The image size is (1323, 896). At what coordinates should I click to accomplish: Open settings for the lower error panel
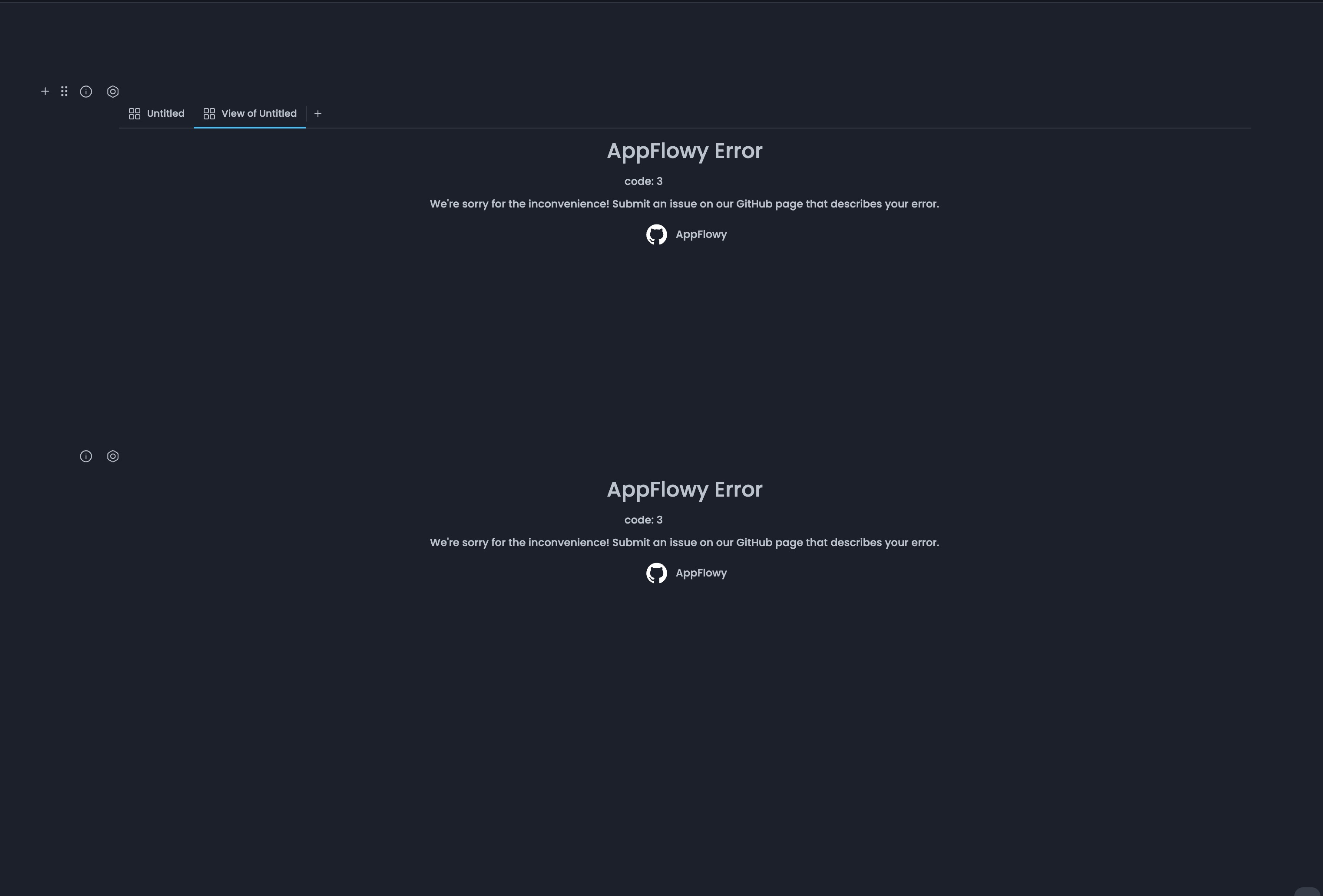point(113,456)
